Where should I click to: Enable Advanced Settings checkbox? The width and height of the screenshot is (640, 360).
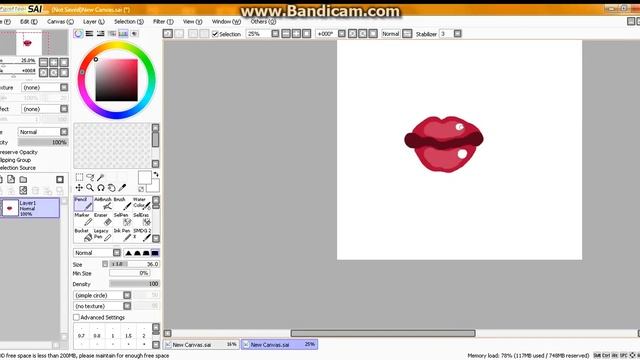point(76,317)
